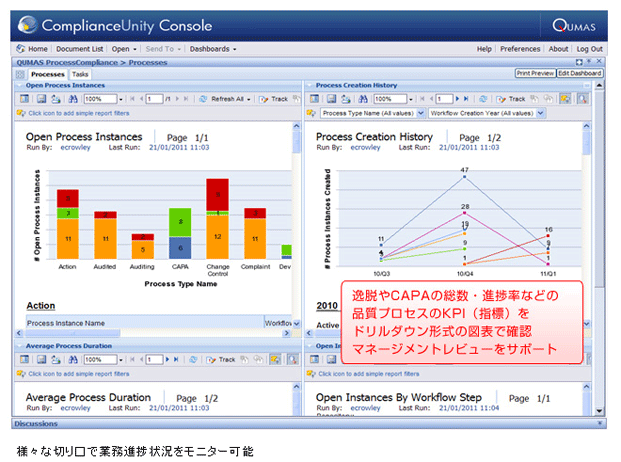Switch to the Tasks tab

pos(80,74)
